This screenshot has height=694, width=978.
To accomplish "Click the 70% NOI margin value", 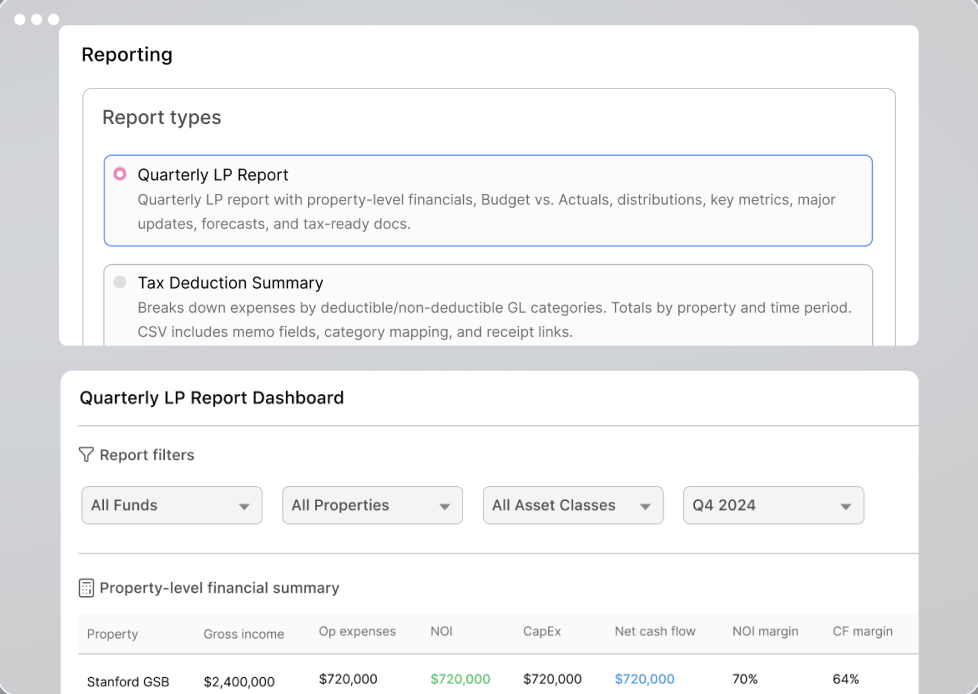I will (745, 679).
